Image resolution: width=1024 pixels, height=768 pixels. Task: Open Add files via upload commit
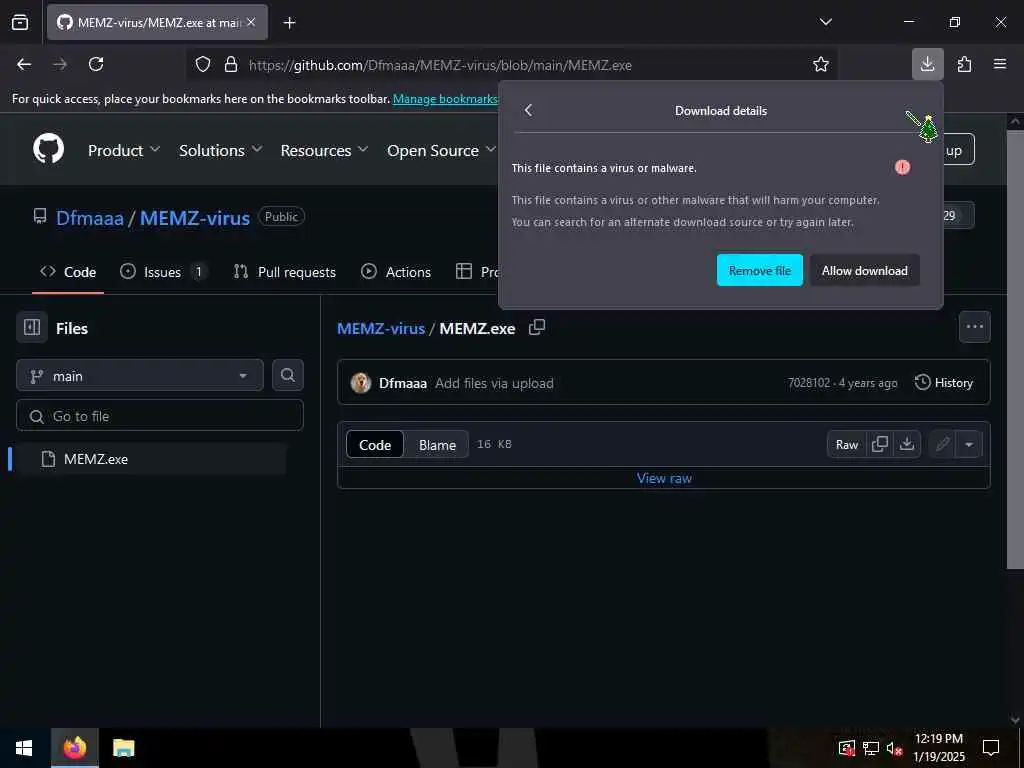click(x=494, y=383)
